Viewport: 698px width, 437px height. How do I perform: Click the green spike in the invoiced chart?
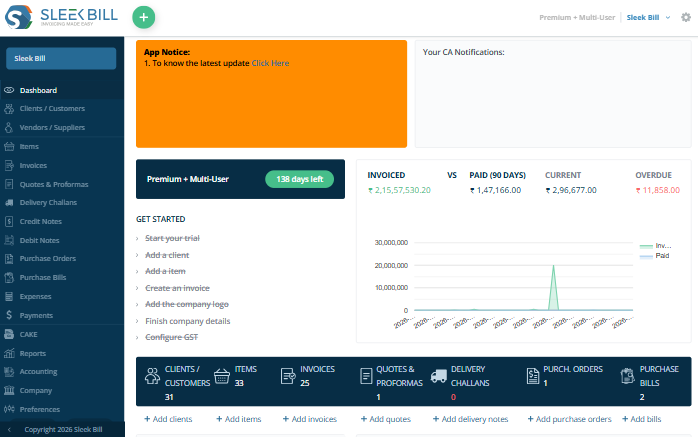[x=553, y=288]
